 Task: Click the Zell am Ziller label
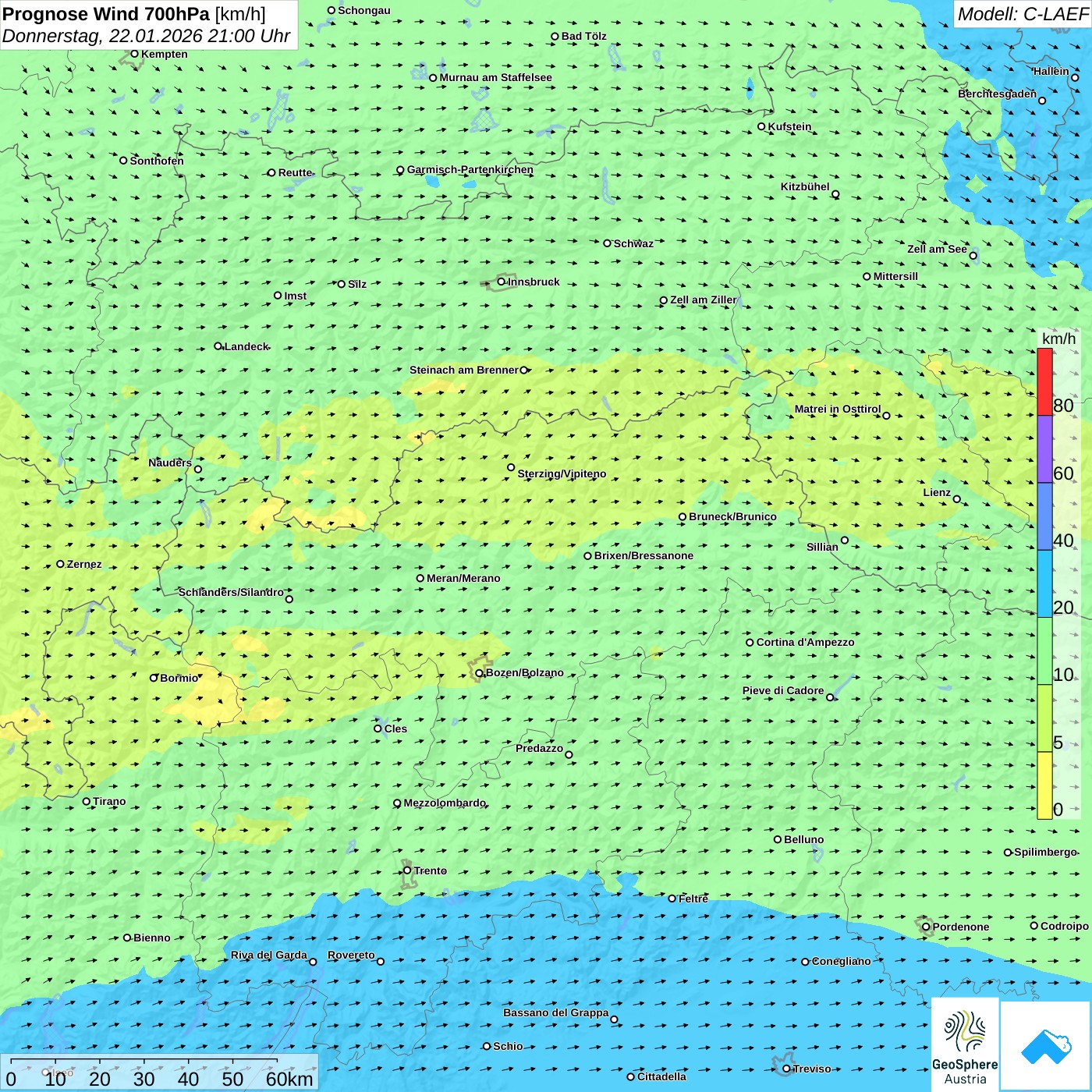(704, 300)
